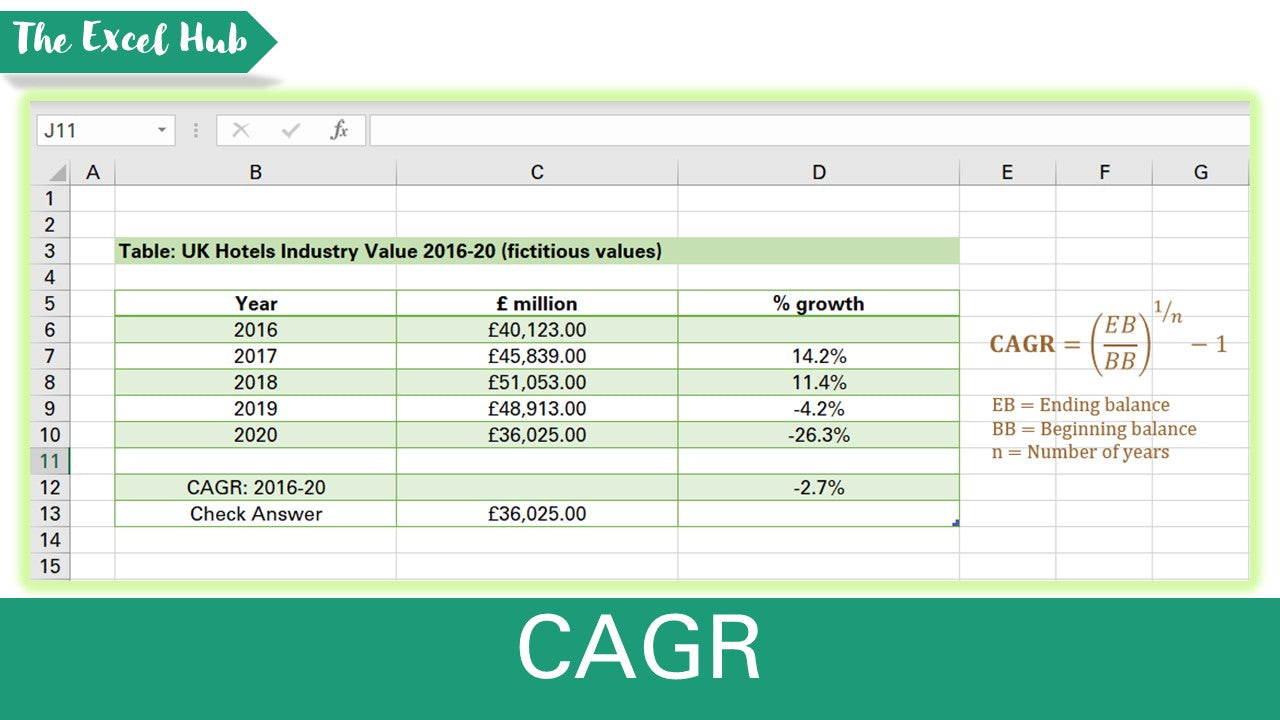This screenshot has width=1280, height=720.
Task: Click cell containing 2020
Action: [256, 435]
